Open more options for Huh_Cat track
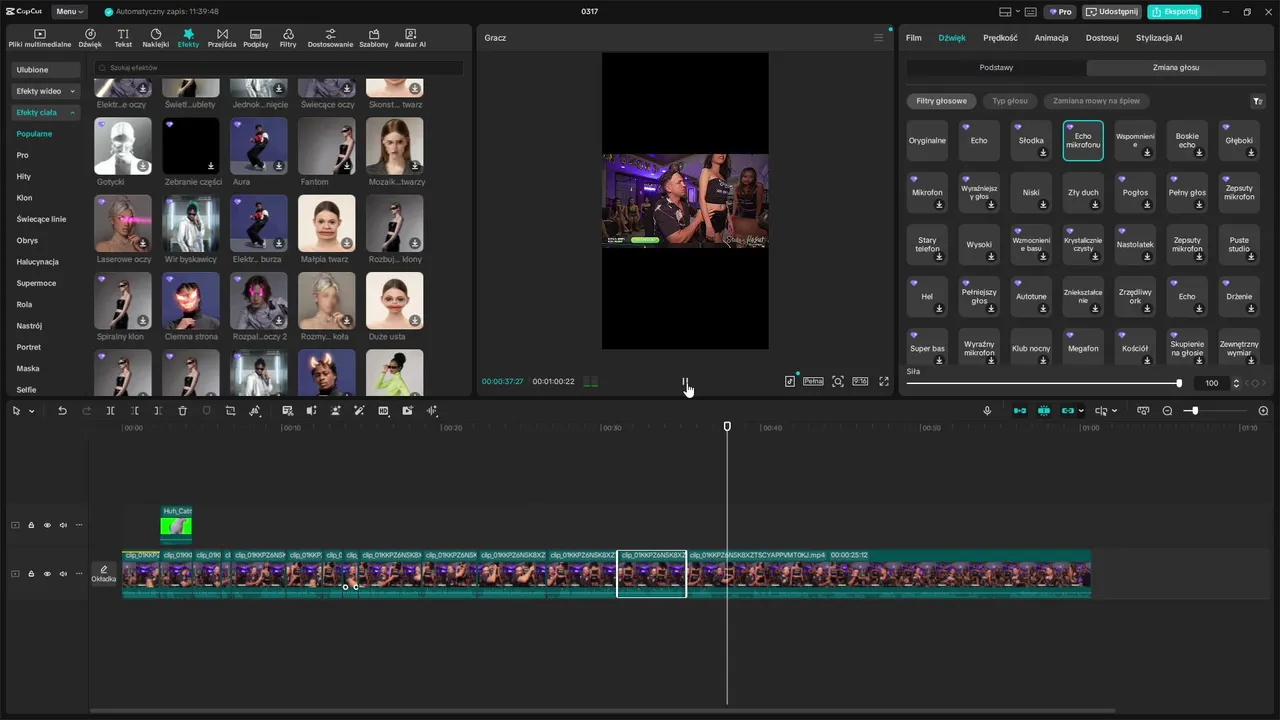This screenshot has width=1280, height=720. pos(79,525)
